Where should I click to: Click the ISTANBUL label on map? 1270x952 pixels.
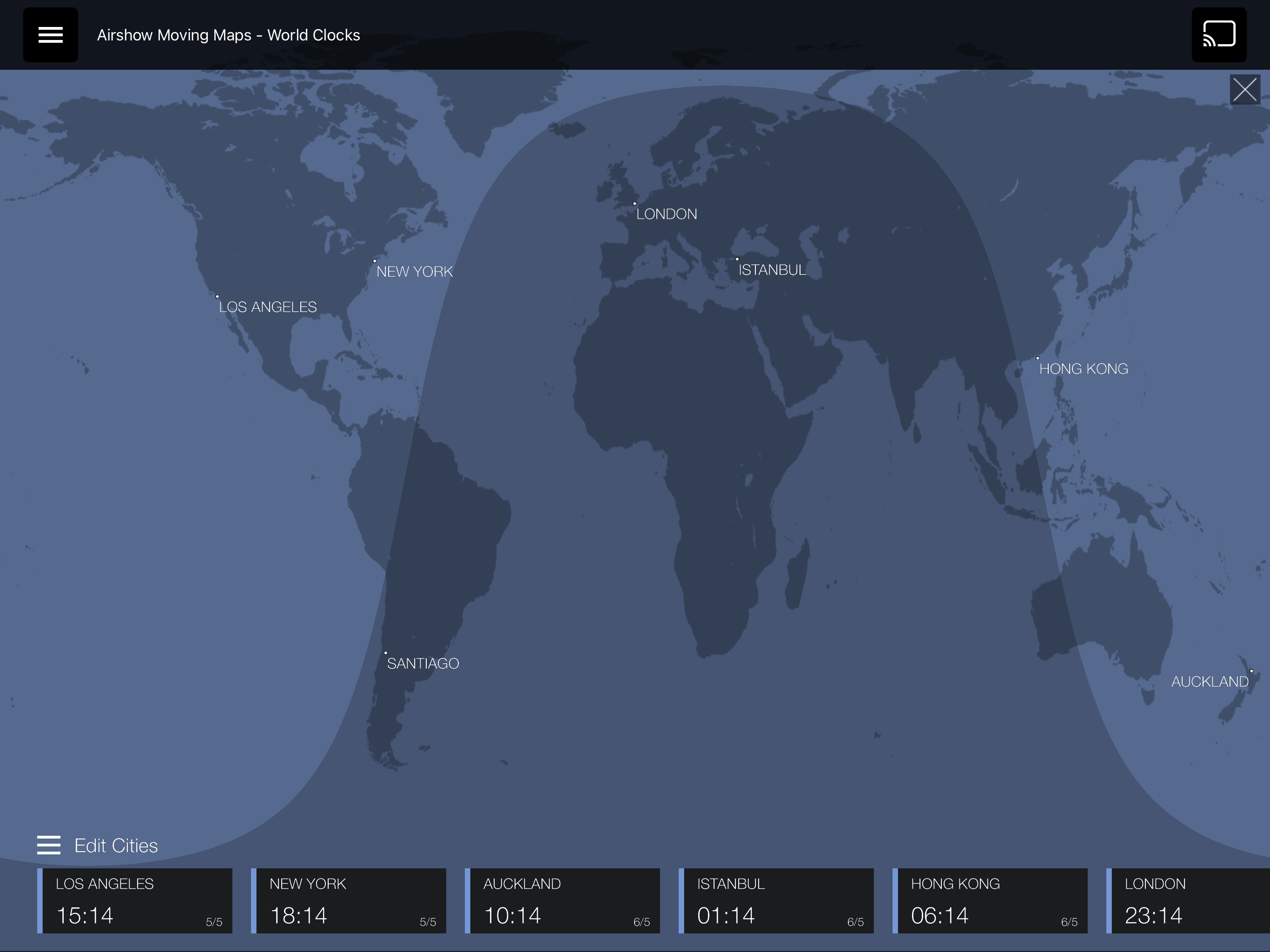(772, 270)
